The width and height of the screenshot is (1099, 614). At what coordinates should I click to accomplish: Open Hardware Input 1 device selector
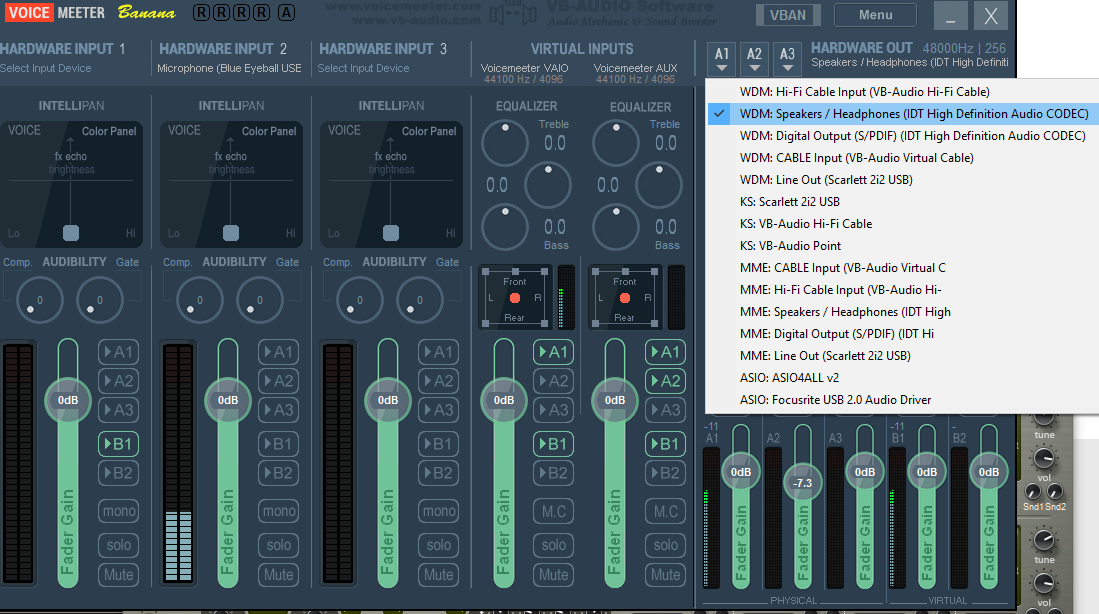[x=46, y=68]
